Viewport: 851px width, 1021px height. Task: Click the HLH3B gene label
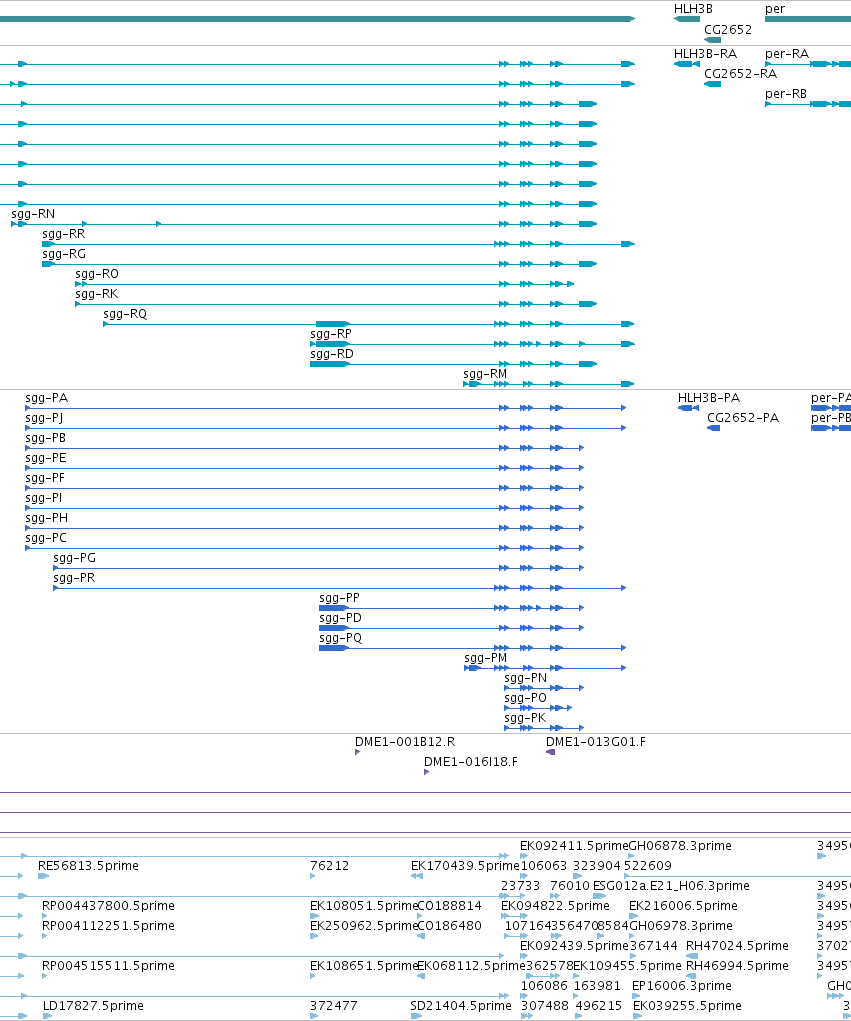click(x=693, y=9)
